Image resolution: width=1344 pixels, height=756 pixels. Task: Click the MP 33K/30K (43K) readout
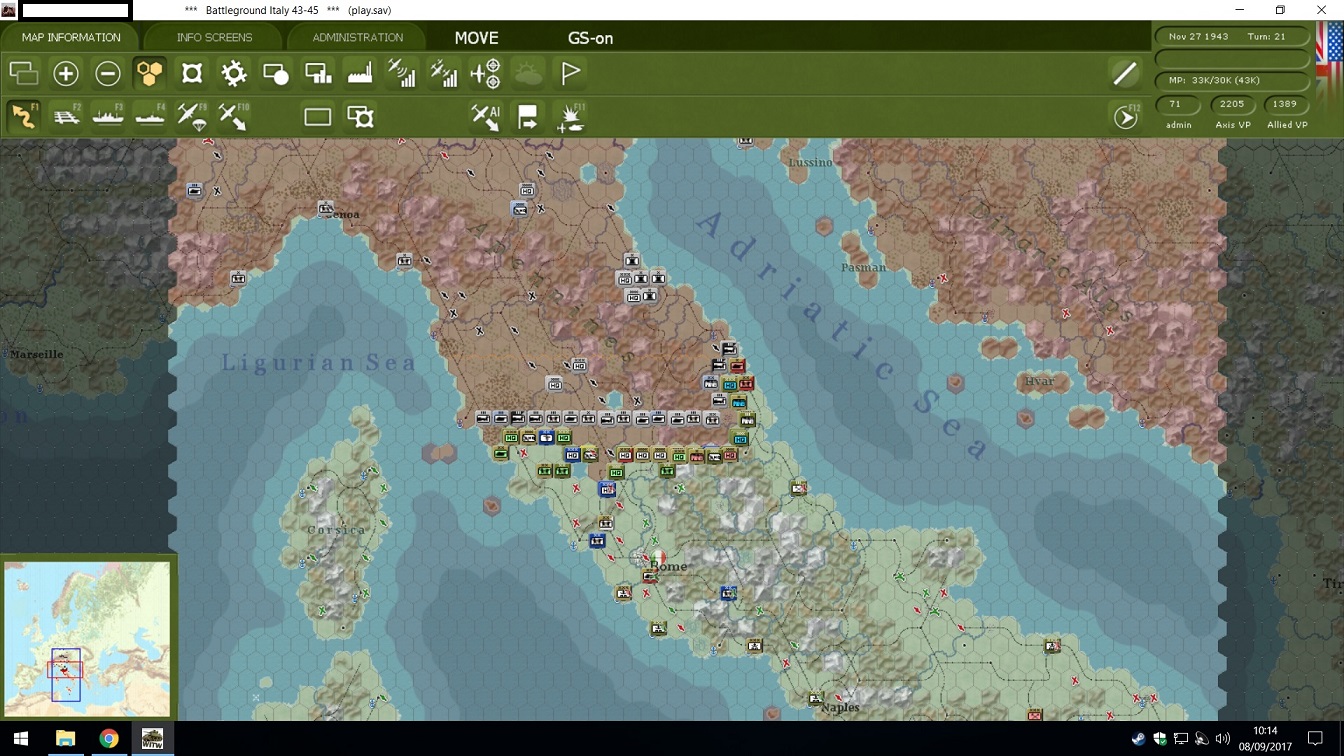pyautogui.click(x=1232, y=80)
